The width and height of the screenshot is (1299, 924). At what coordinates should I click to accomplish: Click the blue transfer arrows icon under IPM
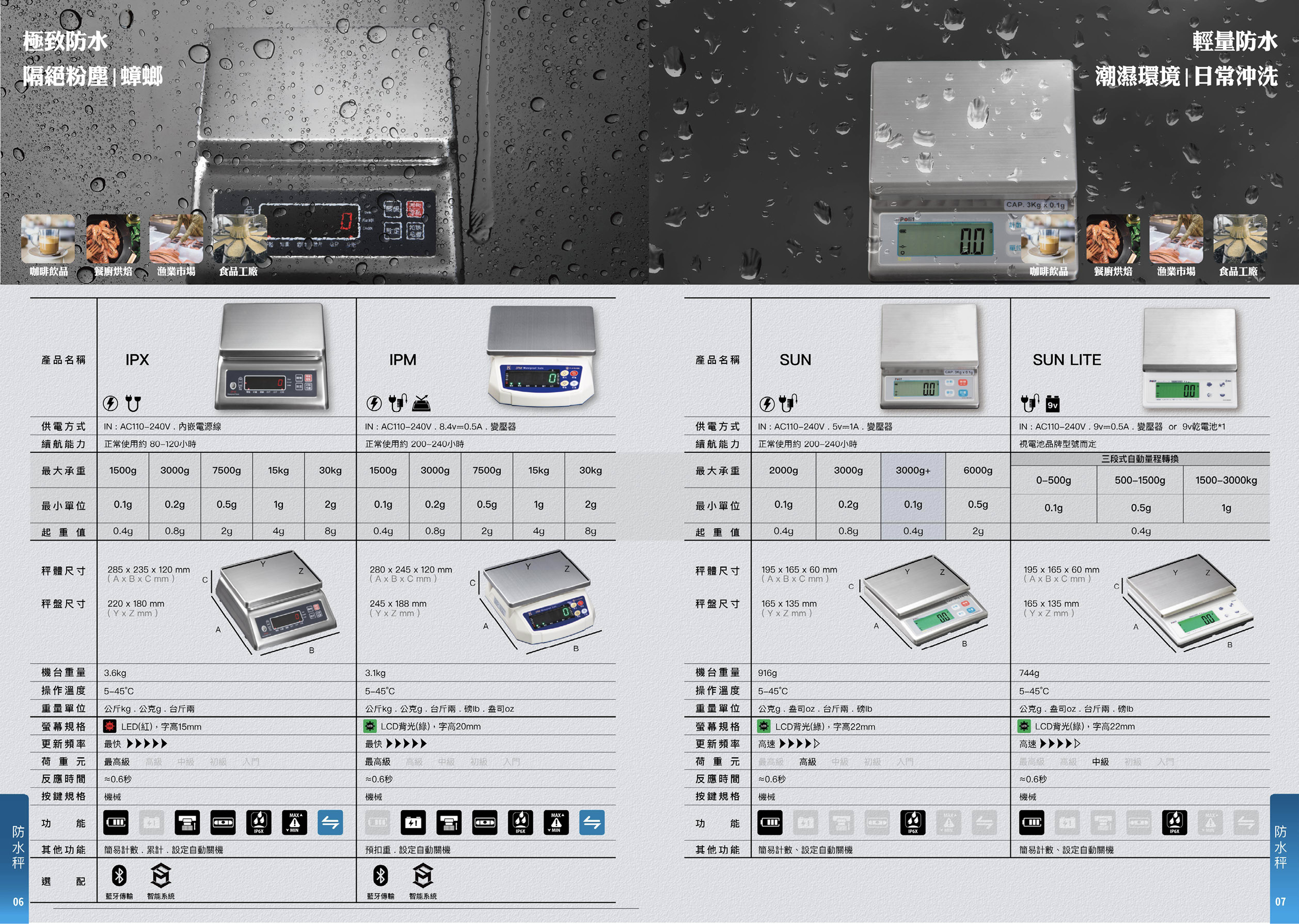(x=592, y=823)
